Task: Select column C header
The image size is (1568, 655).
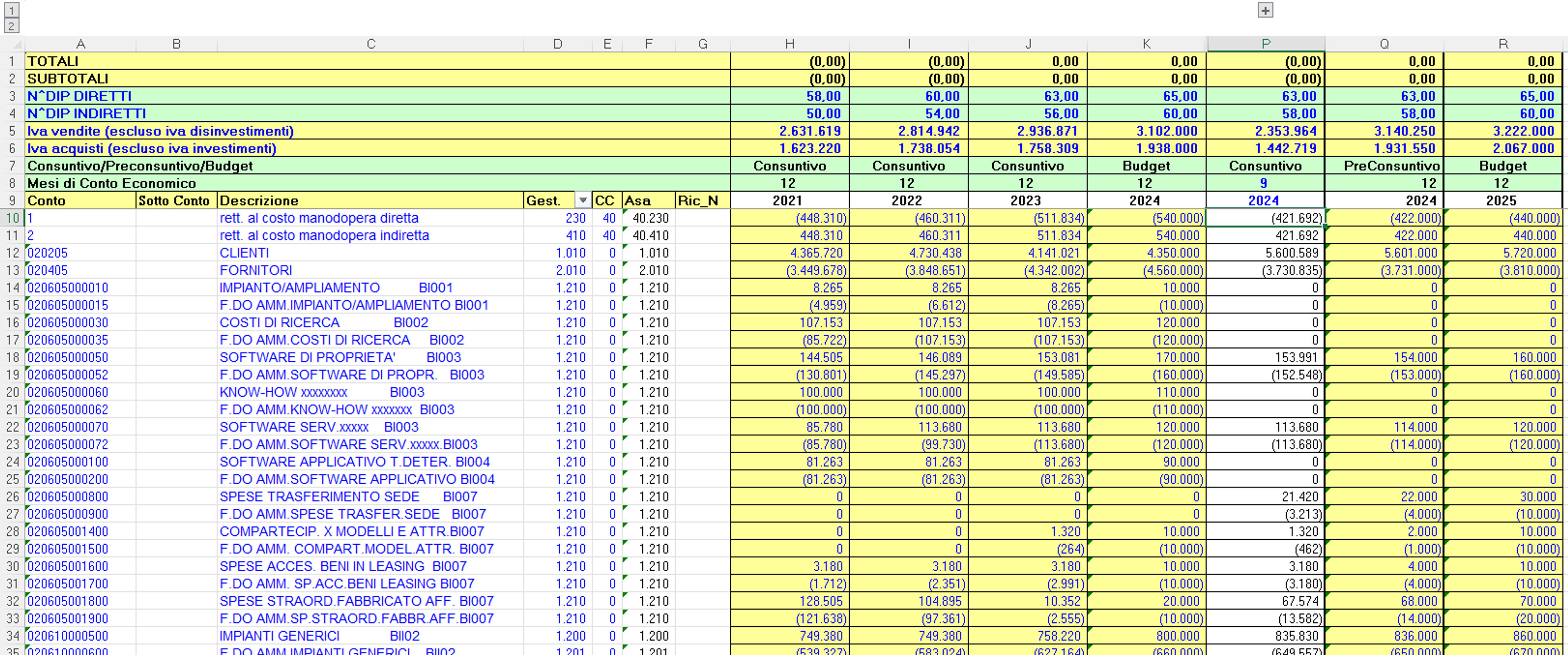Action: pyautogui.click(x=371, y=44)
